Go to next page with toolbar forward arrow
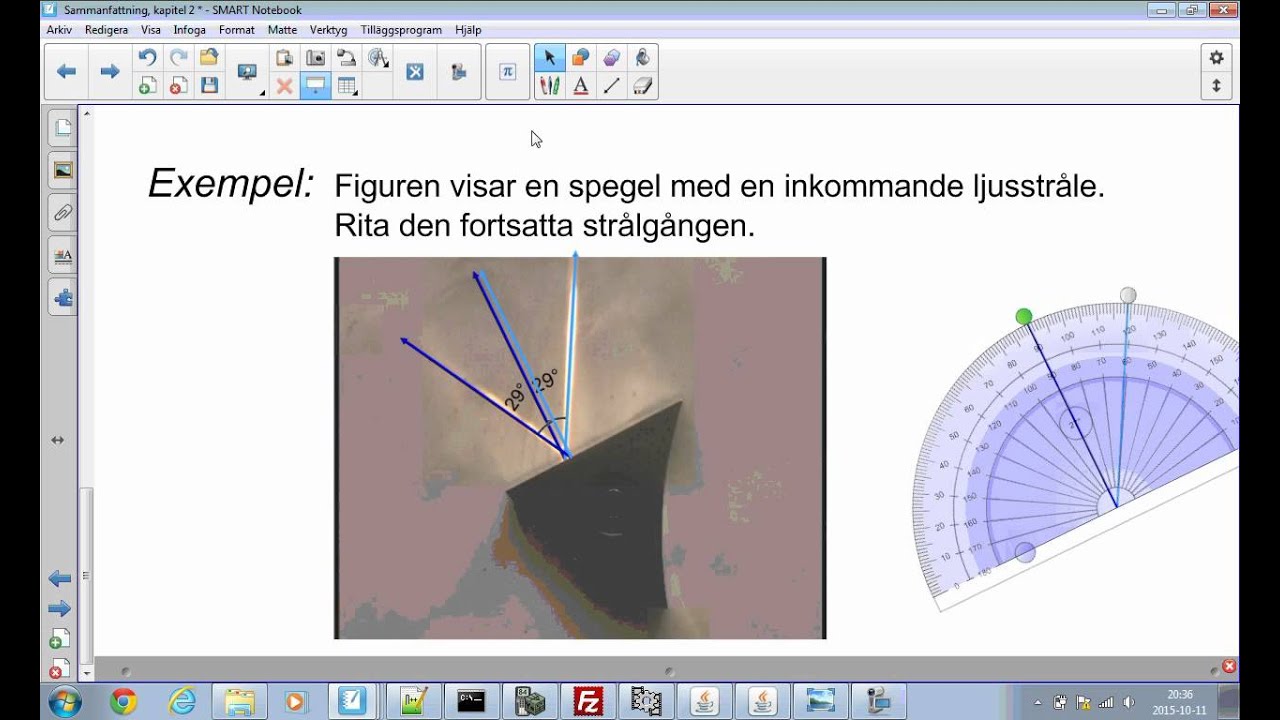The height and width of the screenshot is (720, 1280). 110,71
